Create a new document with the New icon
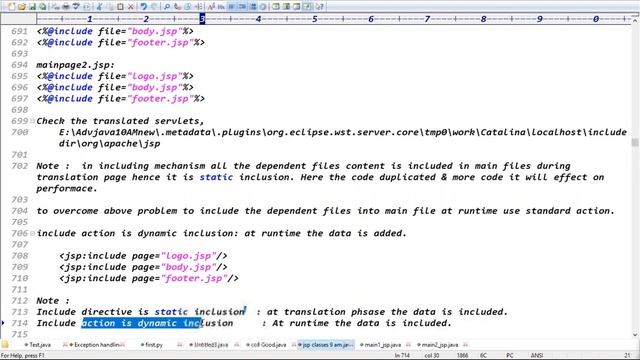The image size is (640, 360). pos(11,7)
